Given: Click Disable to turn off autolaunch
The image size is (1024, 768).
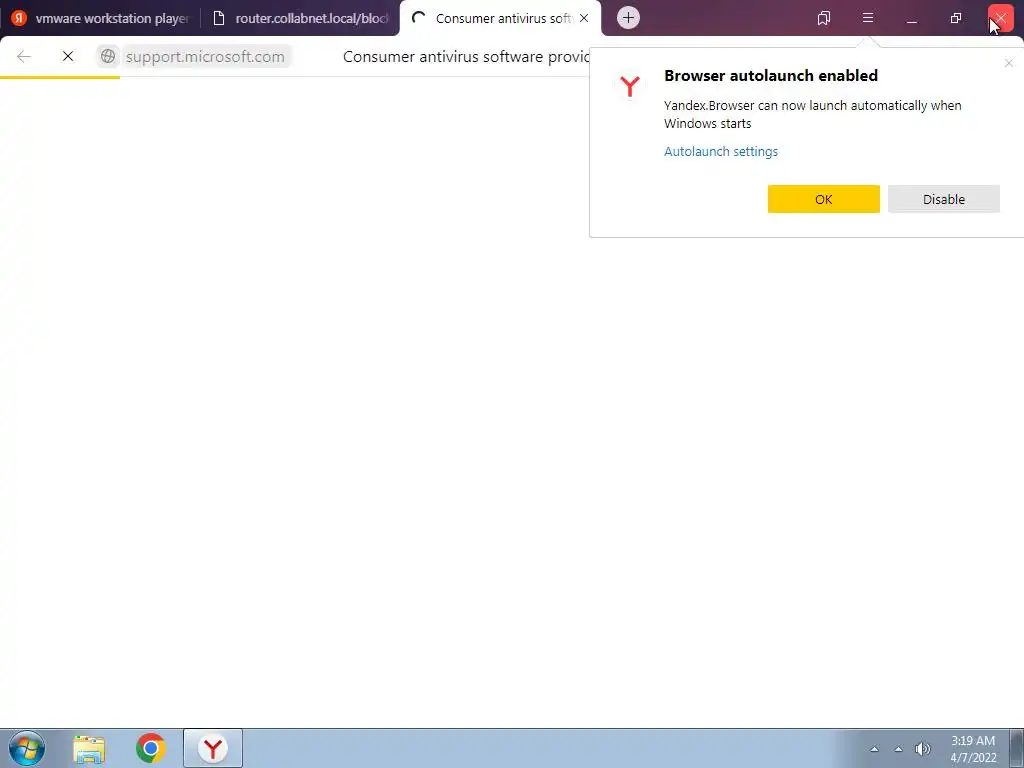Looking at the screenshot, I should click(x=944, y=199).
